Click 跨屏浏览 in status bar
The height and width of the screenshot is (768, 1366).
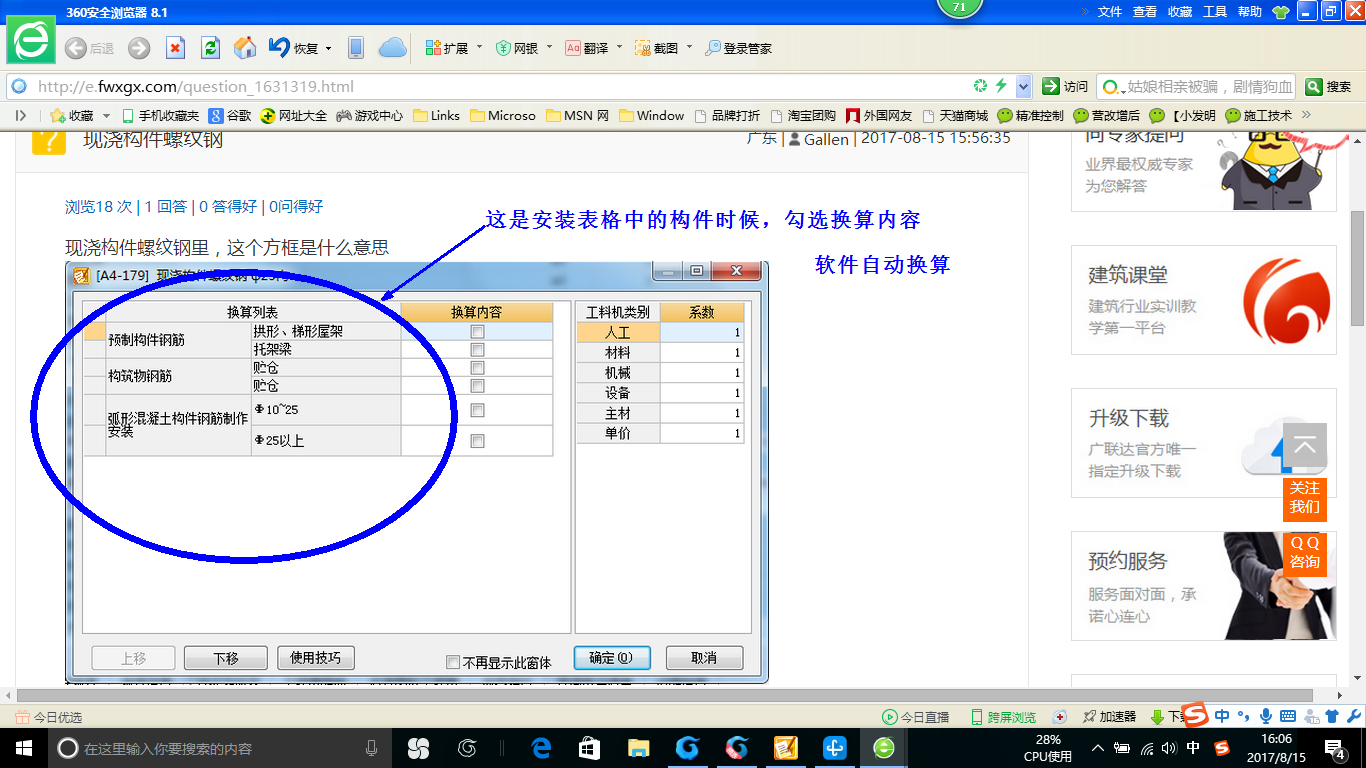click(1003, 717)
